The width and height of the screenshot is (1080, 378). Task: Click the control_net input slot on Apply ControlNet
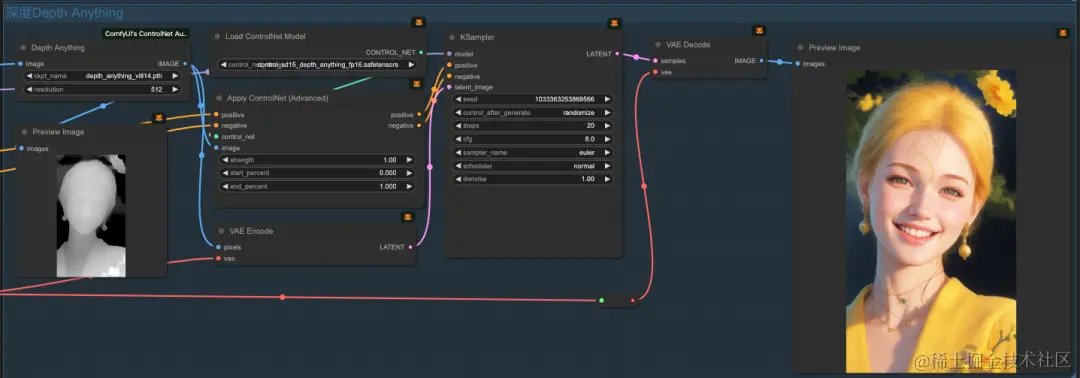(x=216, y=136)
